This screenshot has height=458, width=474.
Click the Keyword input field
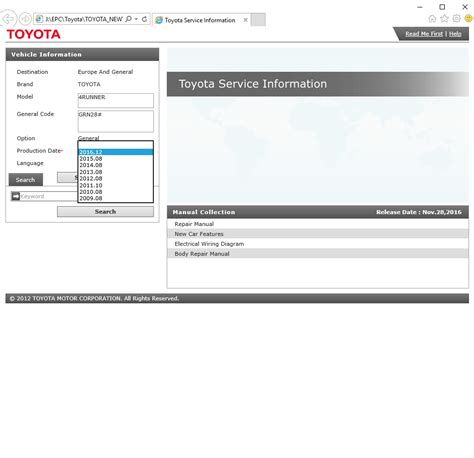[x=49, y=196]
